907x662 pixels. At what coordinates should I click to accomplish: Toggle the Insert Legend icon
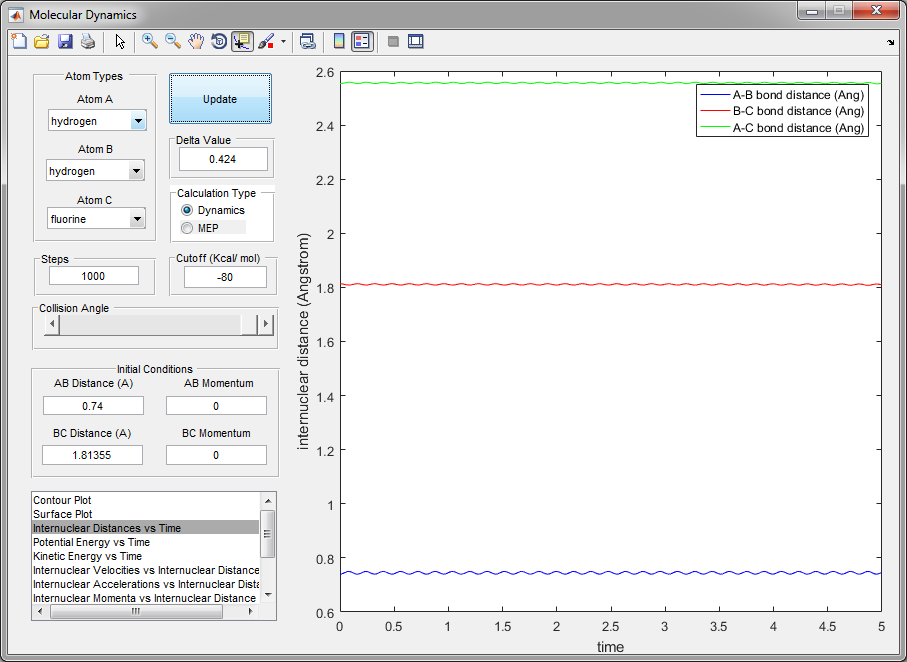pyautogui.click(x=362, y=41)
